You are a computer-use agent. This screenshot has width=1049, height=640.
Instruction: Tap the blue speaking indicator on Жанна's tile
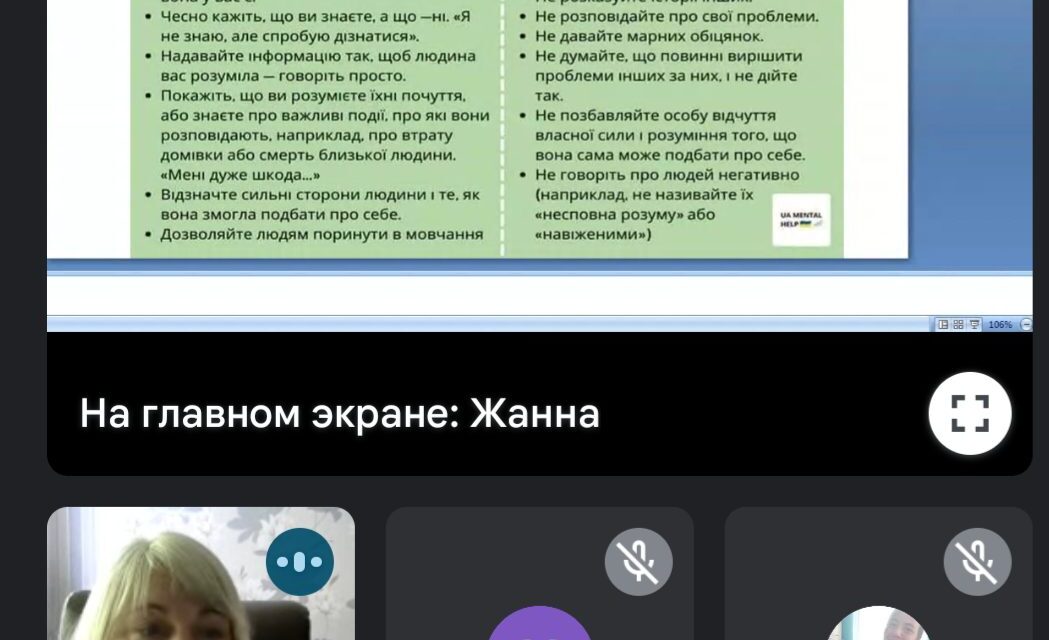click(300, 562)
